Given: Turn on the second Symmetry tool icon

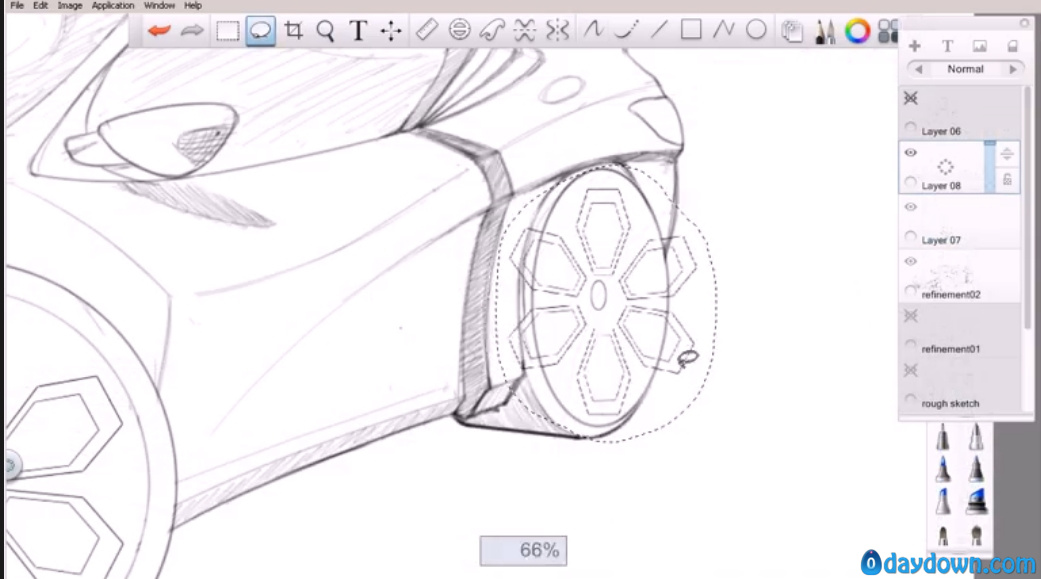Looking at the screenshot, I should (558, 30).
